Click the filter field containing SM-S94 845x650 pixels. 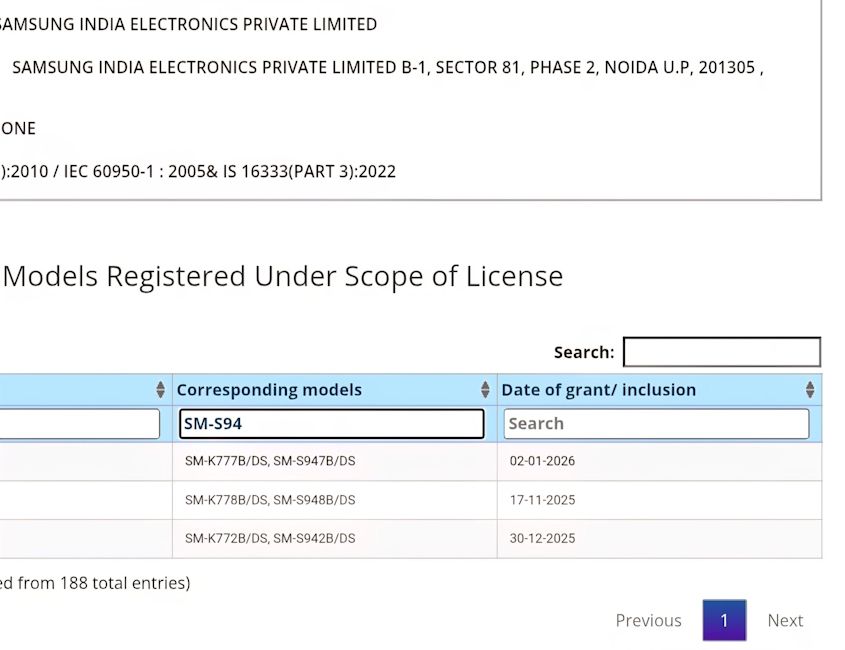coord(331,424)
